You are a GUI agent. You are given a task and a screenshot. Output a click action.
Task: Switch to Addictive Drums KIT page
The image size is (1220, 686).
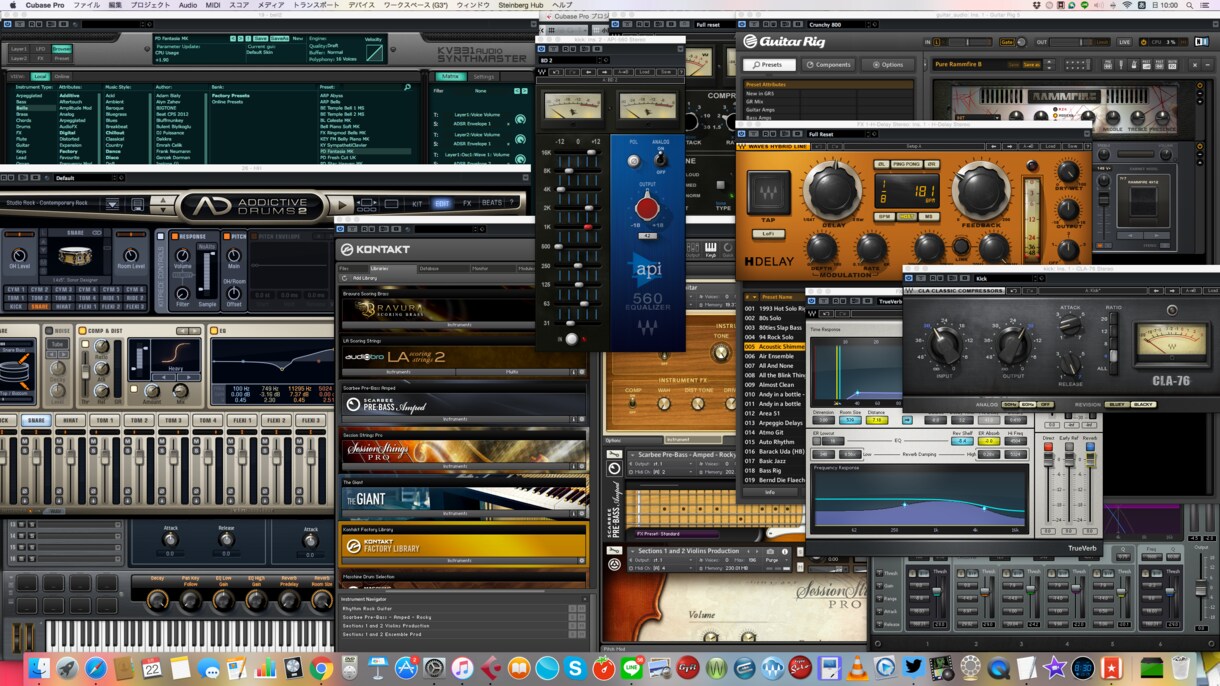pos(418,203)
